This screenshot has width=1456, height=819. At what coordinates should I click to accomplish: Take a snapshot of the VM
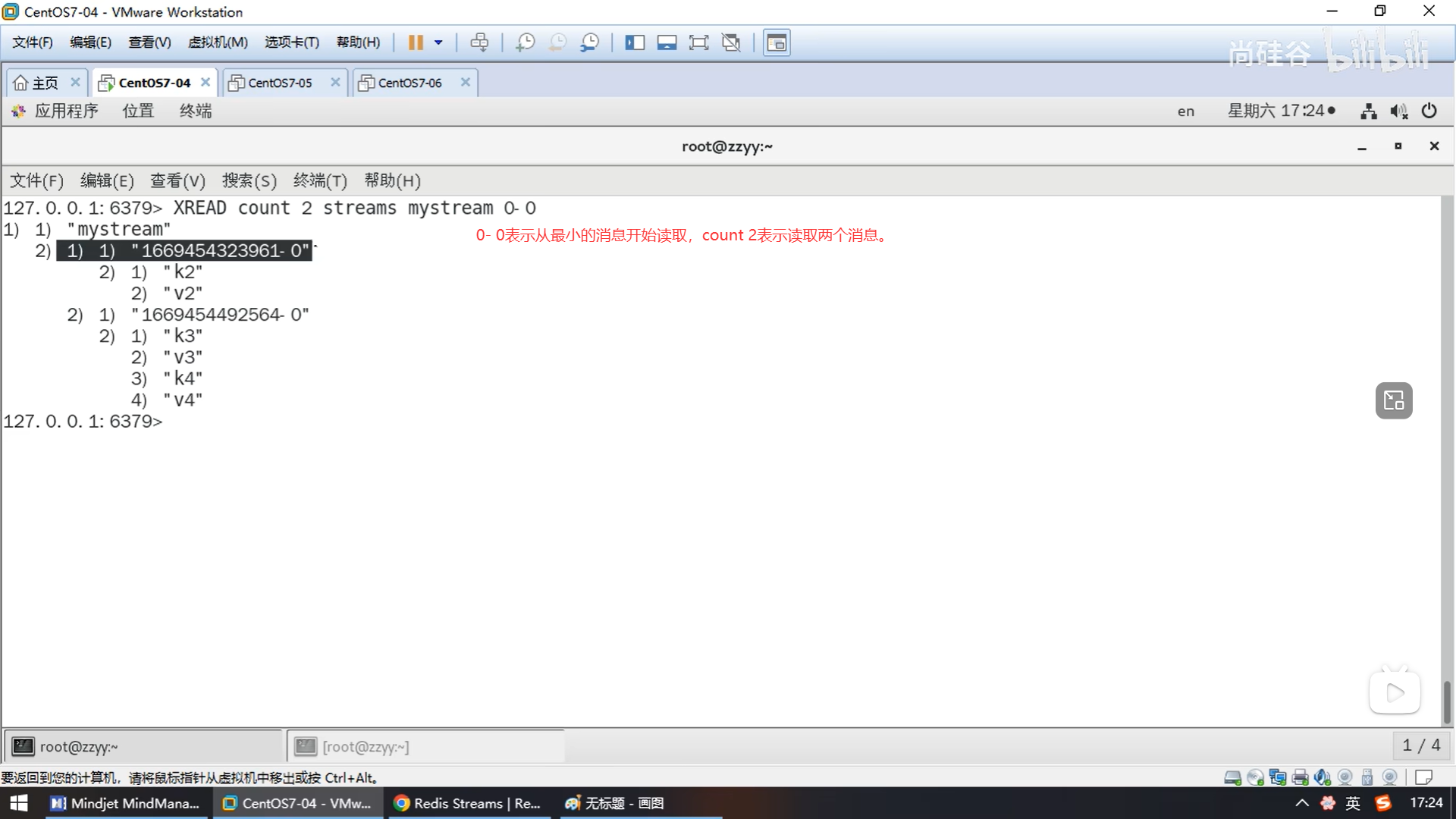tap(525, 42)
